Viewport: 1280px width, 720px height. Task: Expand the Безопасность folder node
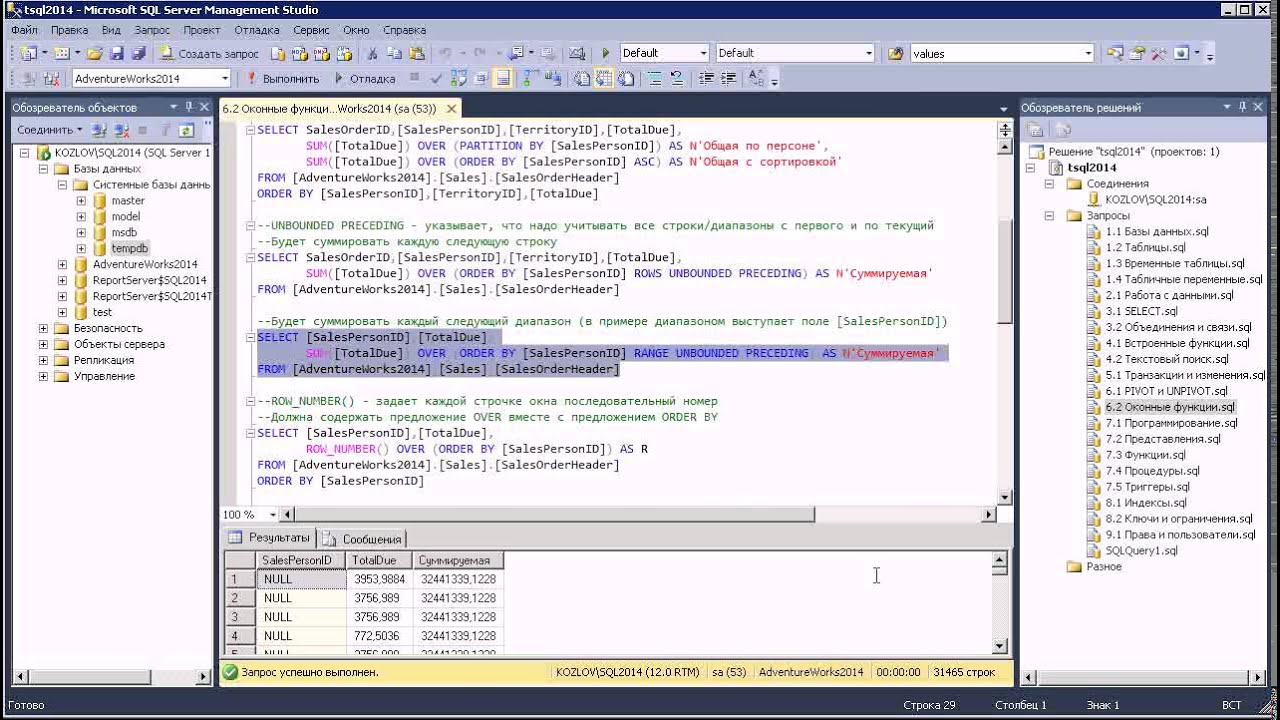[x=43, y=328]
